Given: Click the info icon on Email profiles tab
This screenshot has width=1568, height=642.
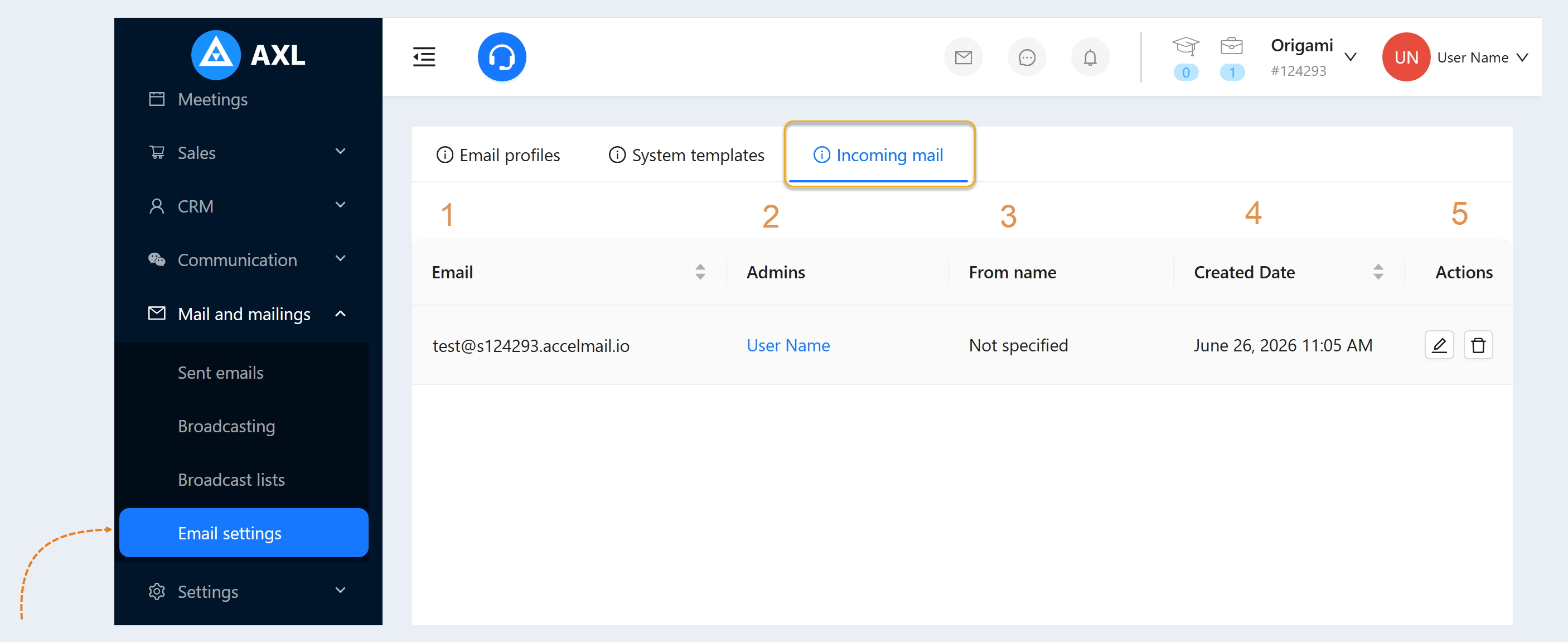Looking at the screenshot, I should (x=444, y=155).
